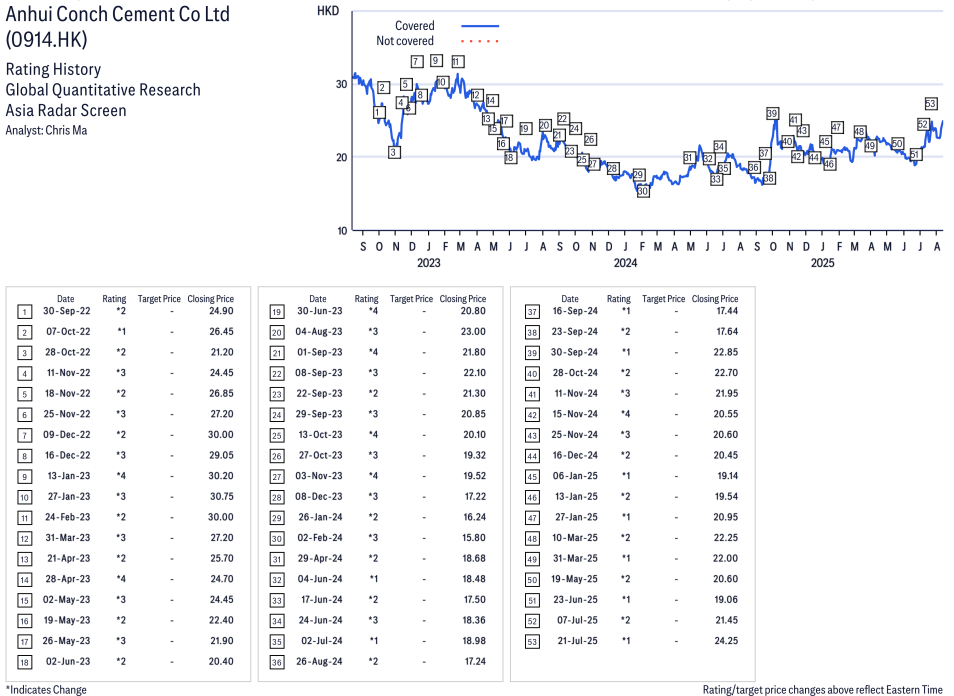Click date 10-Mar-25

click(x=575, y=538)
